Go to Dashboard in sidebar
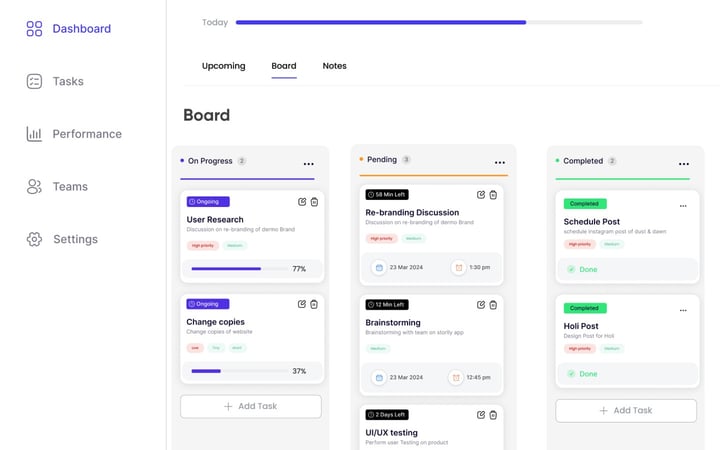This screenshot has height=450, width=720. (x=82, y=28)
